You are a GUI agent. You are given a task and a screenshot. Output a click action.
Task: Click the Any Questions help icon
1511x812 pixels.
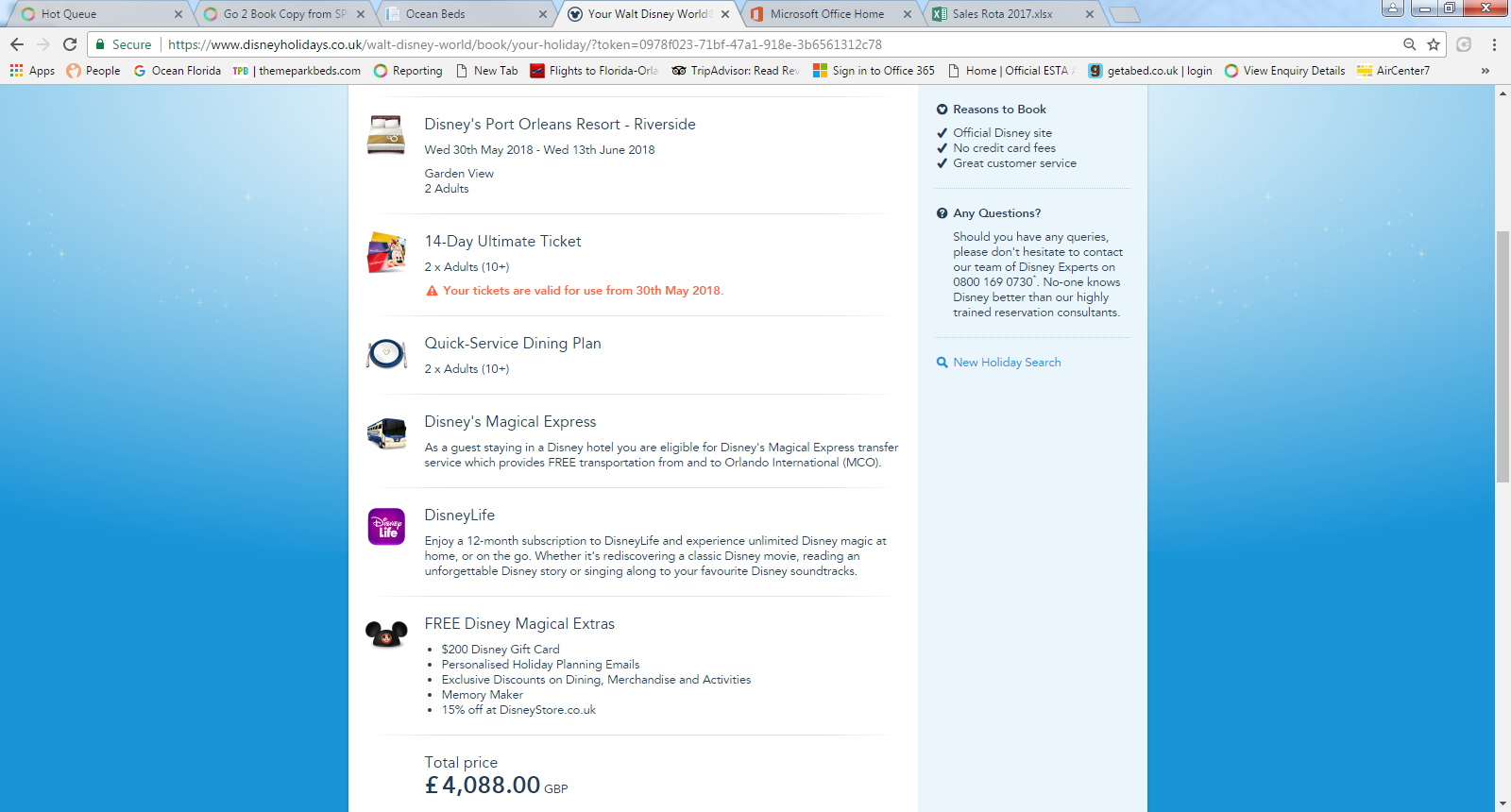pos(942,213)
